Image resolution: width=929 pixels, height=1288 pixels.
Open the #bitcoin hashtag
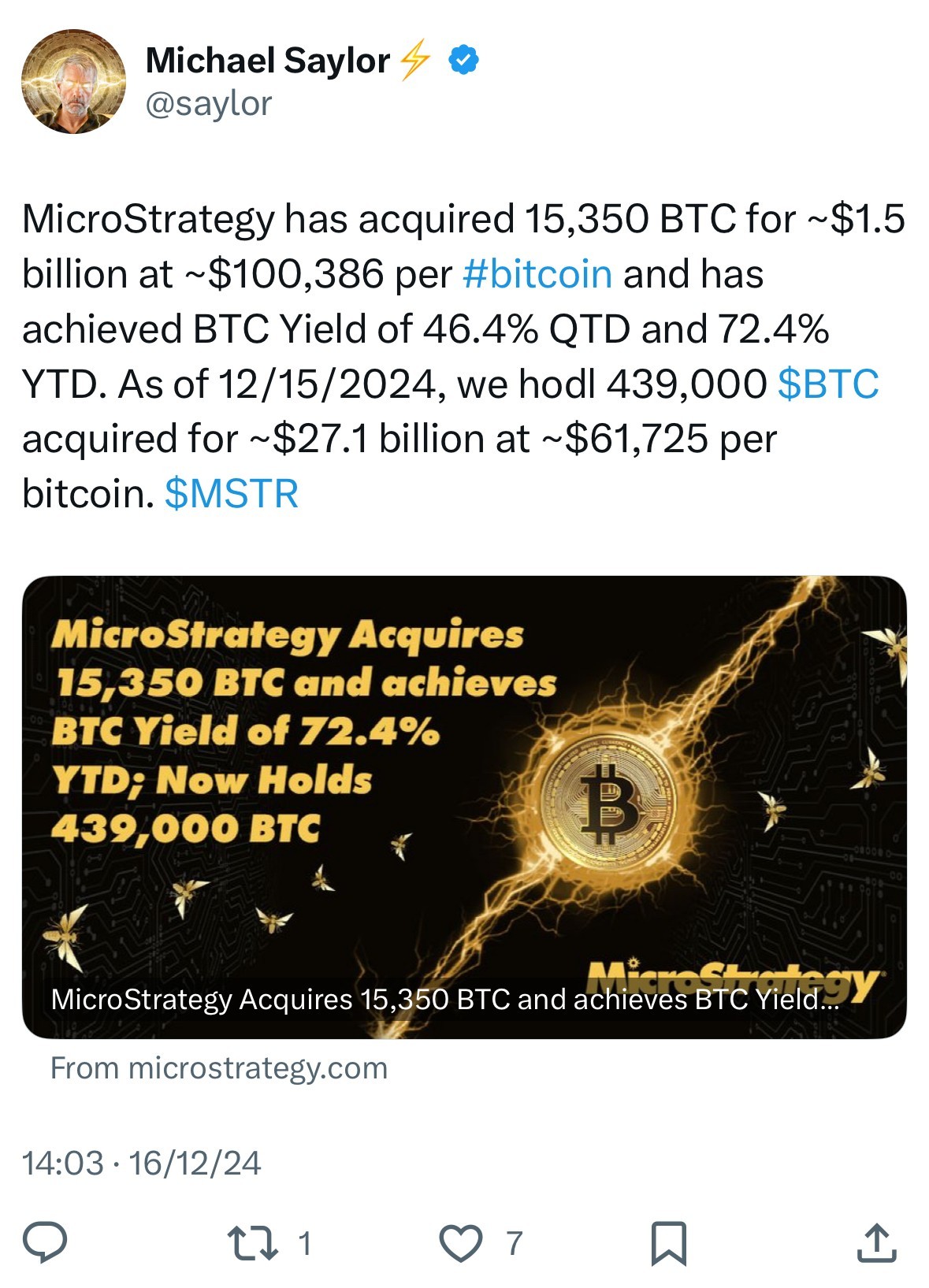[537, 274]
